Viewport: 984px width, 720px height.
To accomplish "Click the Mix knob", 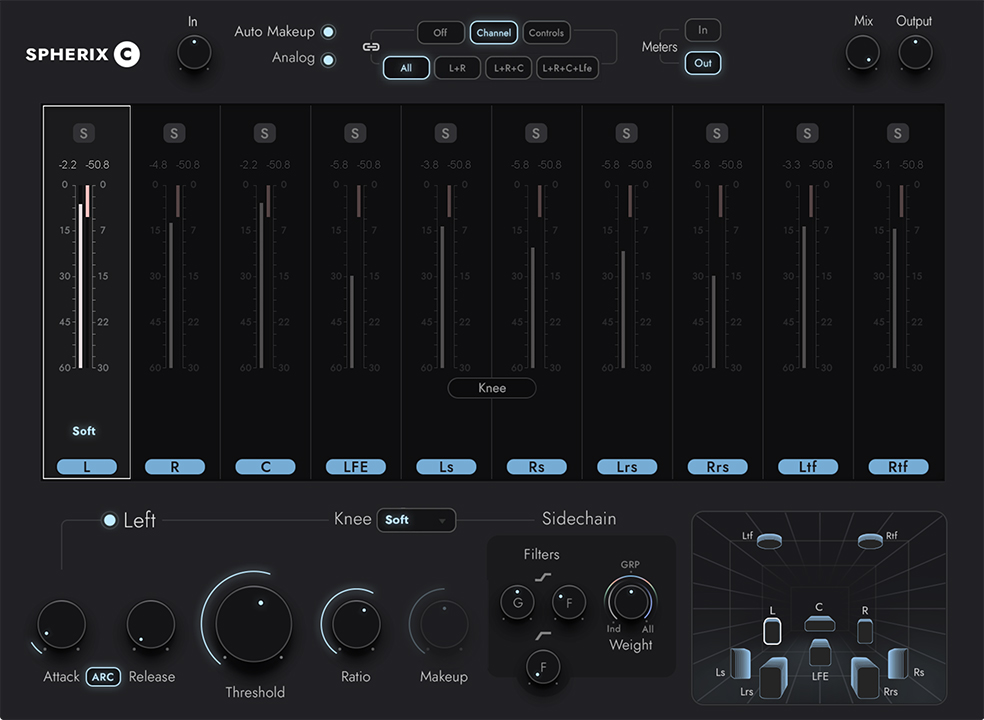I will coord(863,52).
